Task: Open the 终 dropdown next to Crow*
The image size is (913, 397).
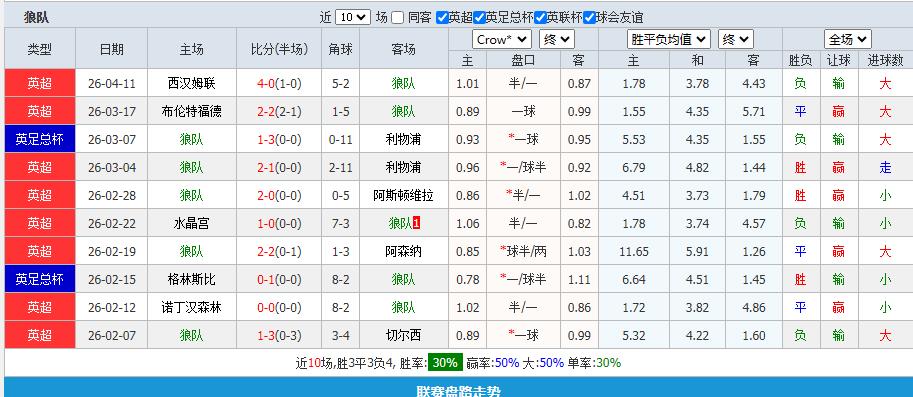Action: [x=557, y=40]
